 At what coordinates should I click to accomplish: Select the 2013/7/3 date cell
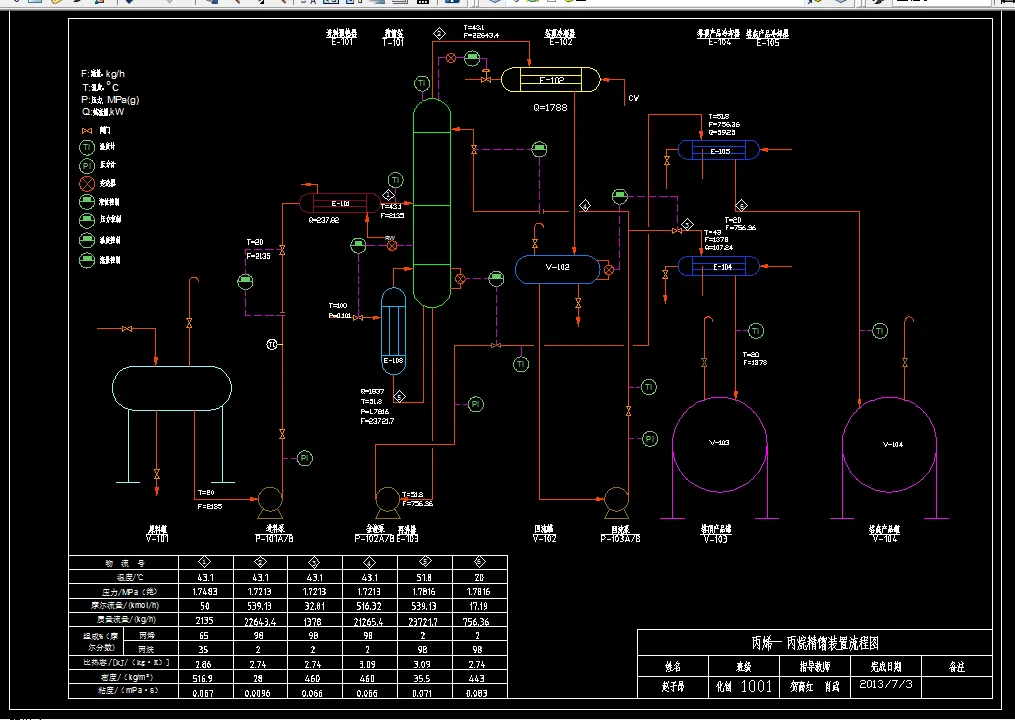(x=886, y=684)
